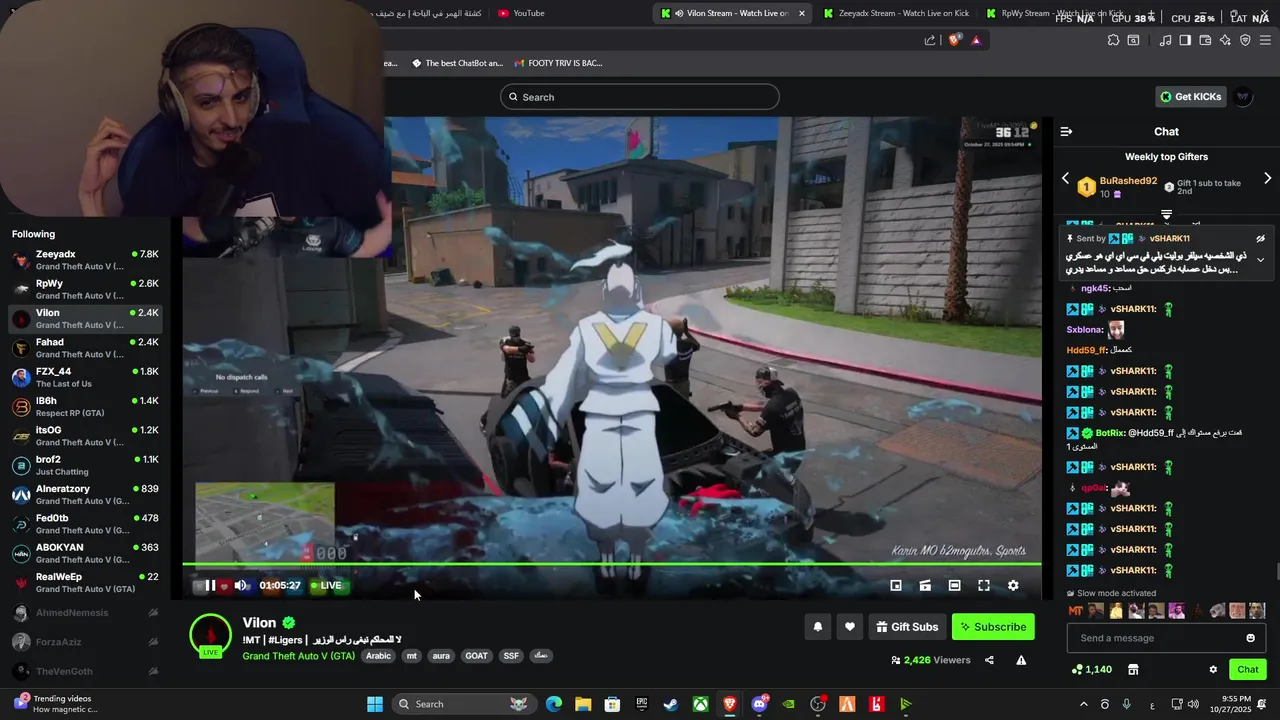Viewport: 1280px width, 720px height.
Task: Jump to the LIVE position in player
Action: pos(326,585)
